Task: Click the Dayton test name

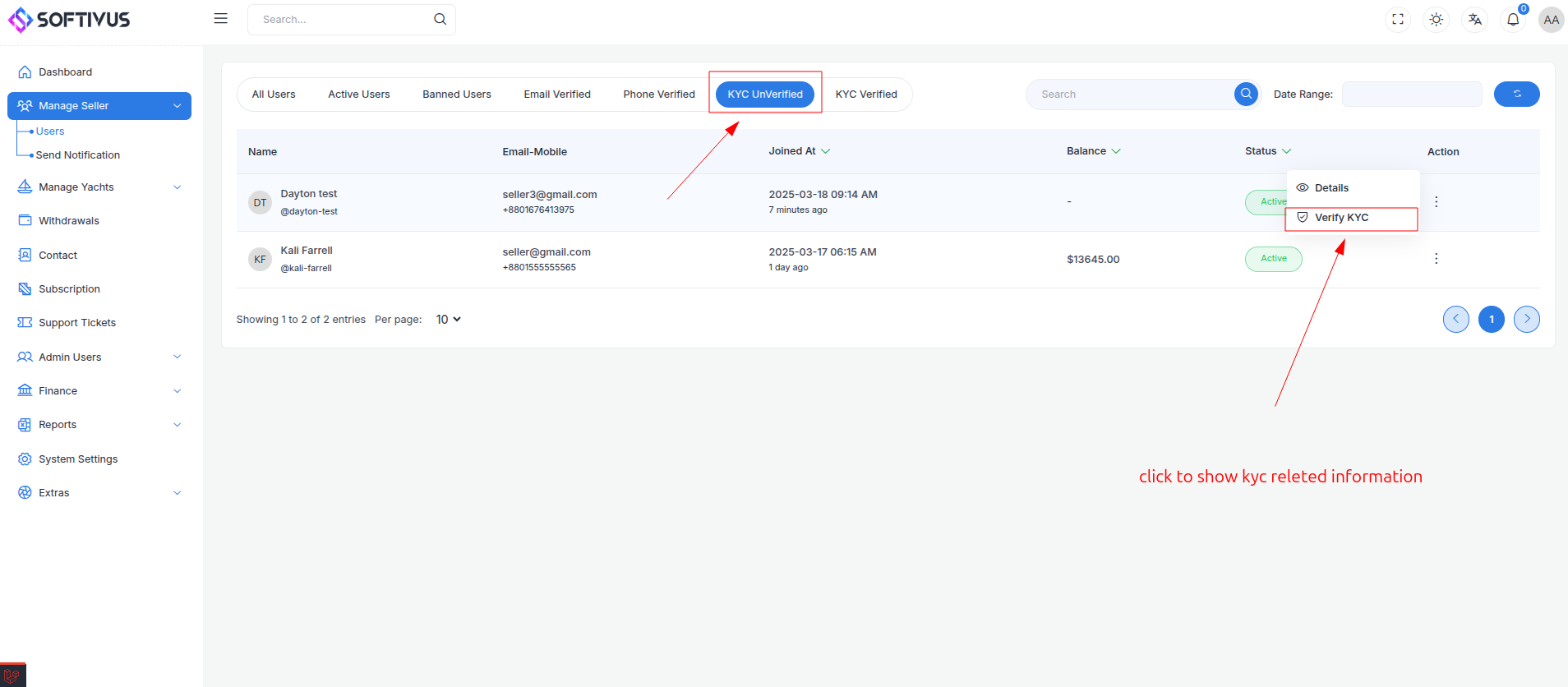Action: click(309, 194)
